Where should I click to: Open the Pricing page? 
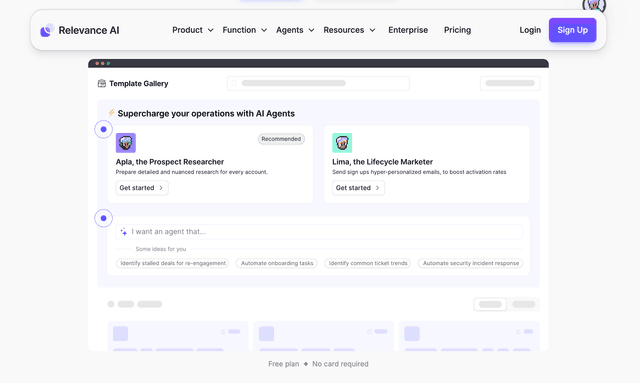point(457,30)
